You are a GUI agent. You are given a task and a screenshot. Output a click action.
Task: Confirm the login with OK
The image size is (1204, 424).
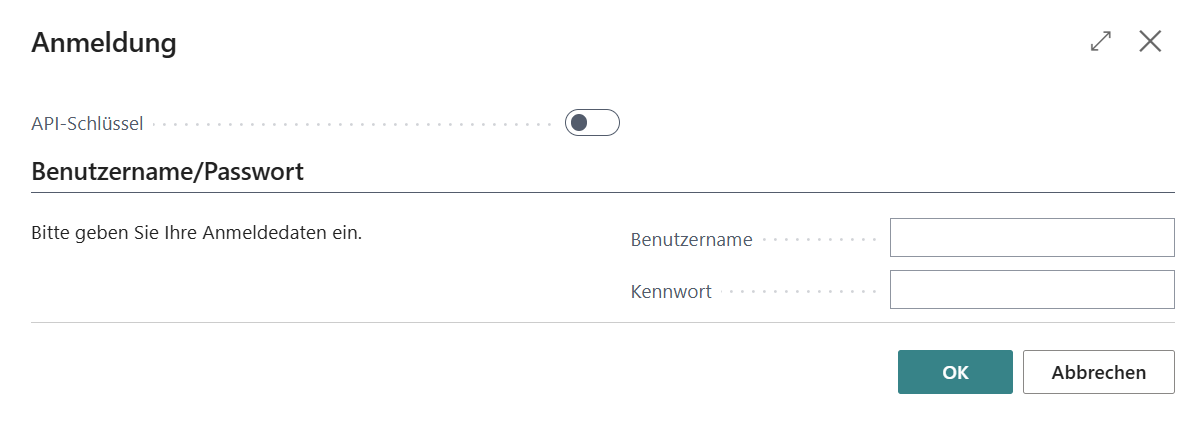click(955, 372)
